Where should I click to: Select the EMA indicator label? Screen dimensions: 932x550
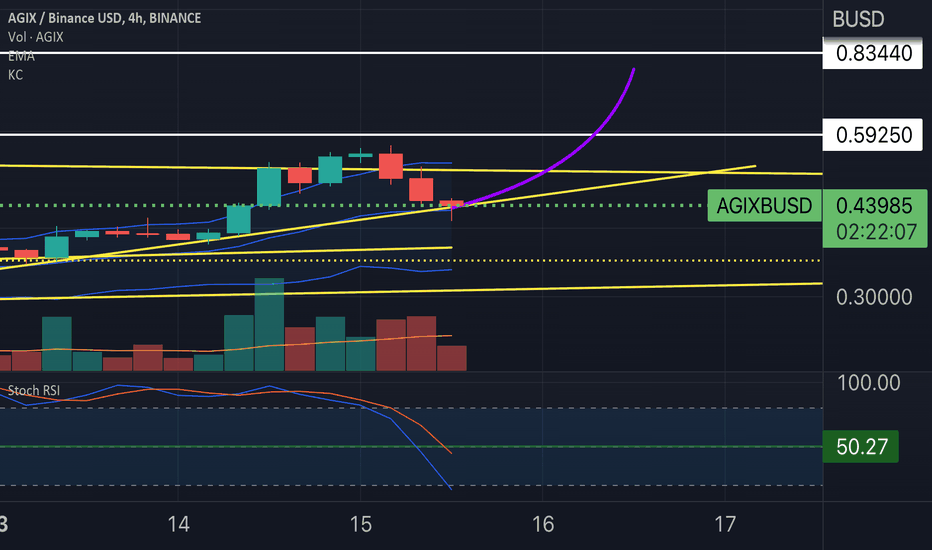[21, 56]
